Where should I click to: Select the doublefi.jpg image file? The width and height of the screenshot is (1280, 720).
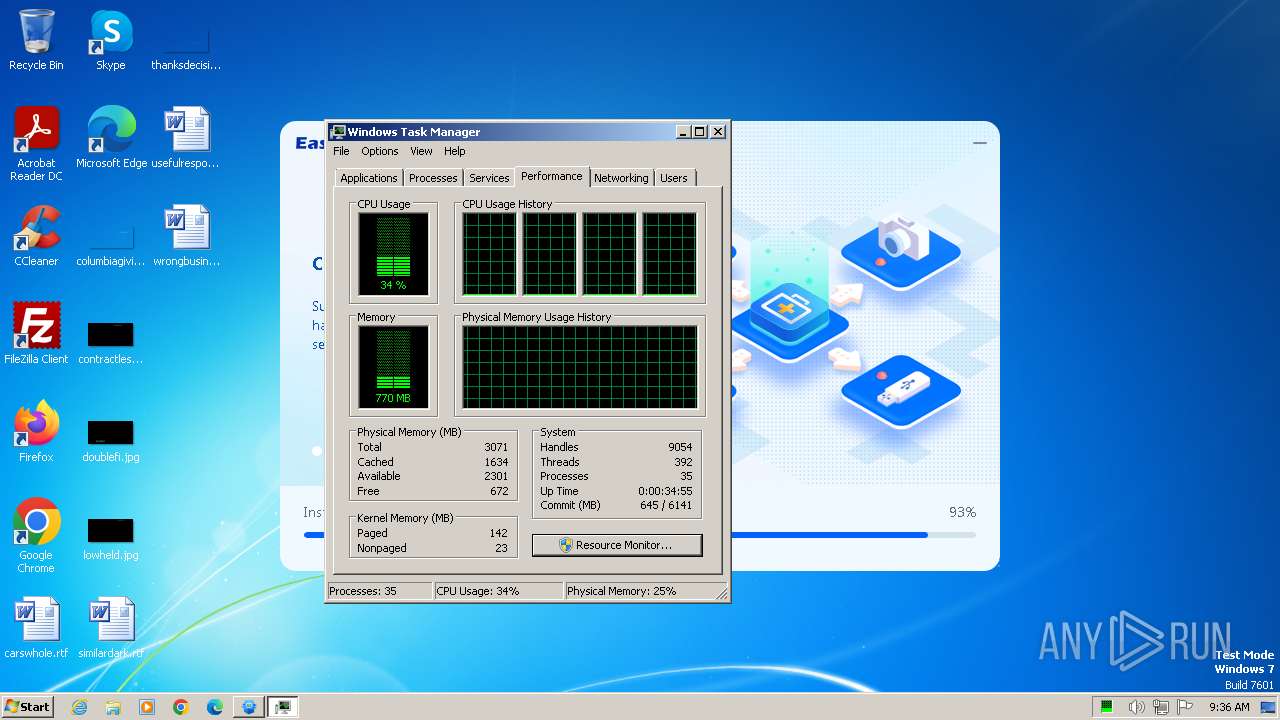click(111, 441)
